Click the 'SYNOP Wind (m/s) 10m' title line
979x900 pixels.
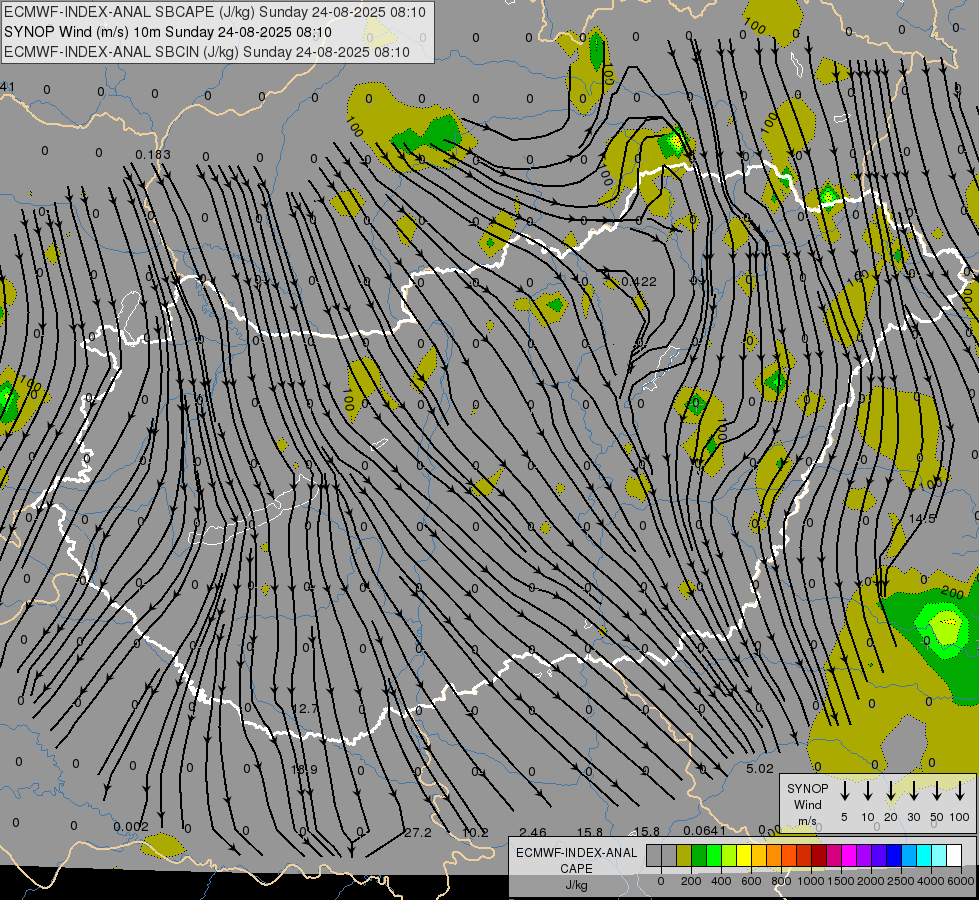pos(168,32)
